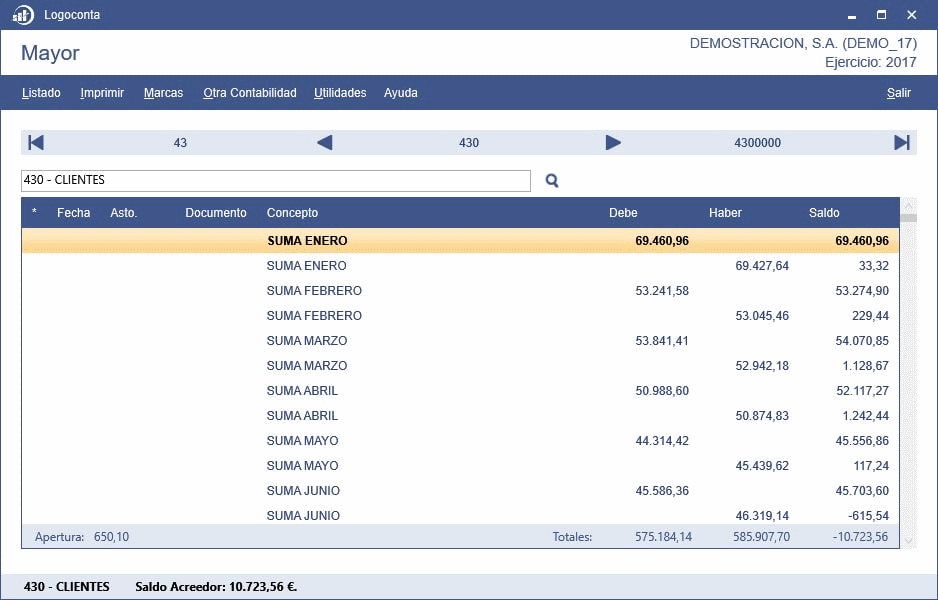Open the Marcas menu
The height and width of the screenshot is (600, 938).
pyautogui.click(x=163, y=93)
